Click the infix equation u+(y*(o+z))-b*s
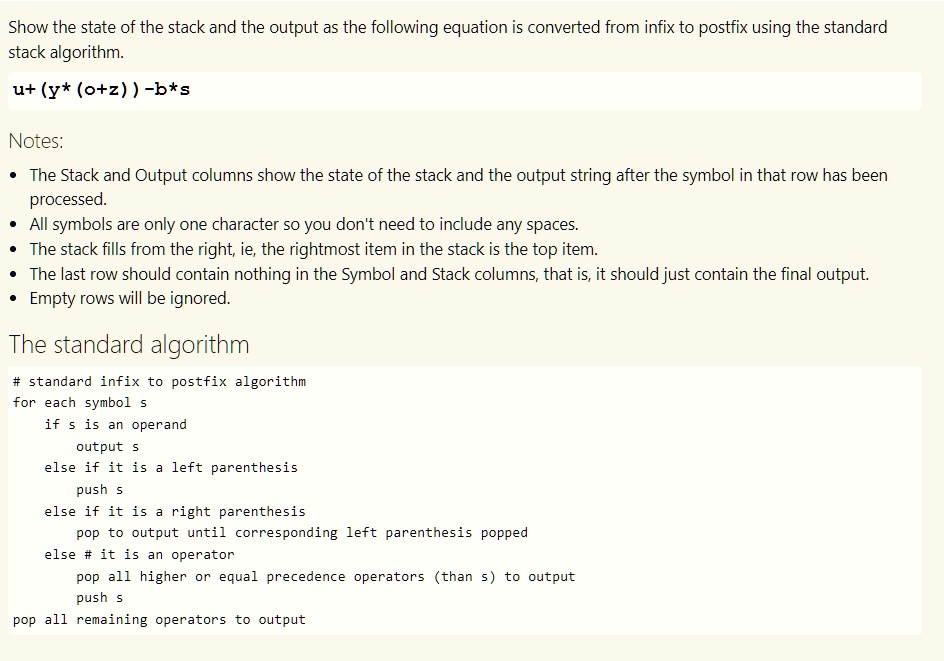The width and height of the screenshot is (944, 661). [x=101, y=90]
